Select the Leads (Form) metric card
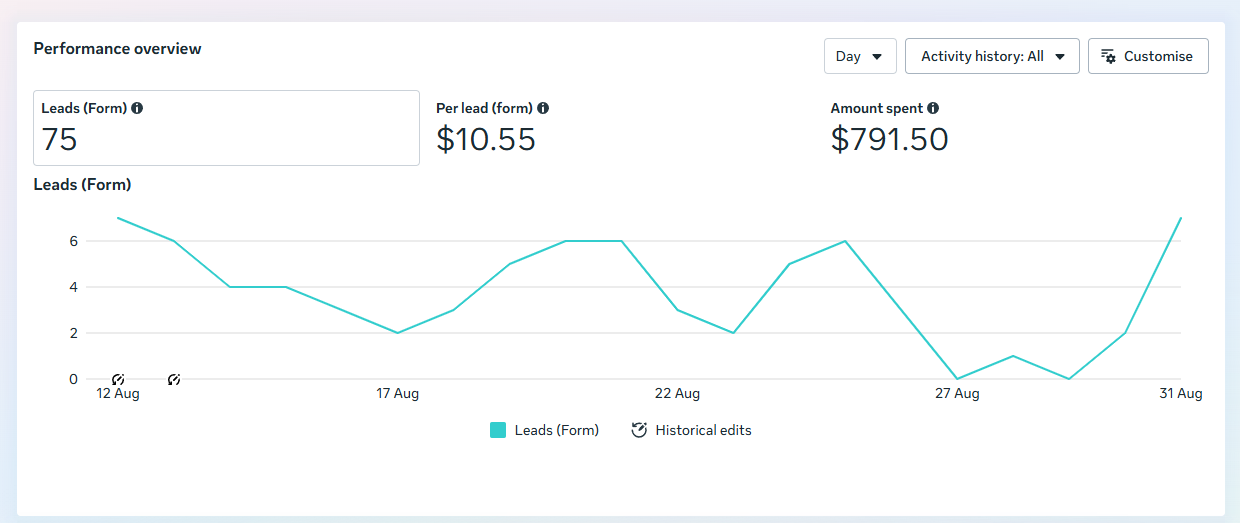Image resolution: width=1240 pixels, height=523 pixels. 226,128
